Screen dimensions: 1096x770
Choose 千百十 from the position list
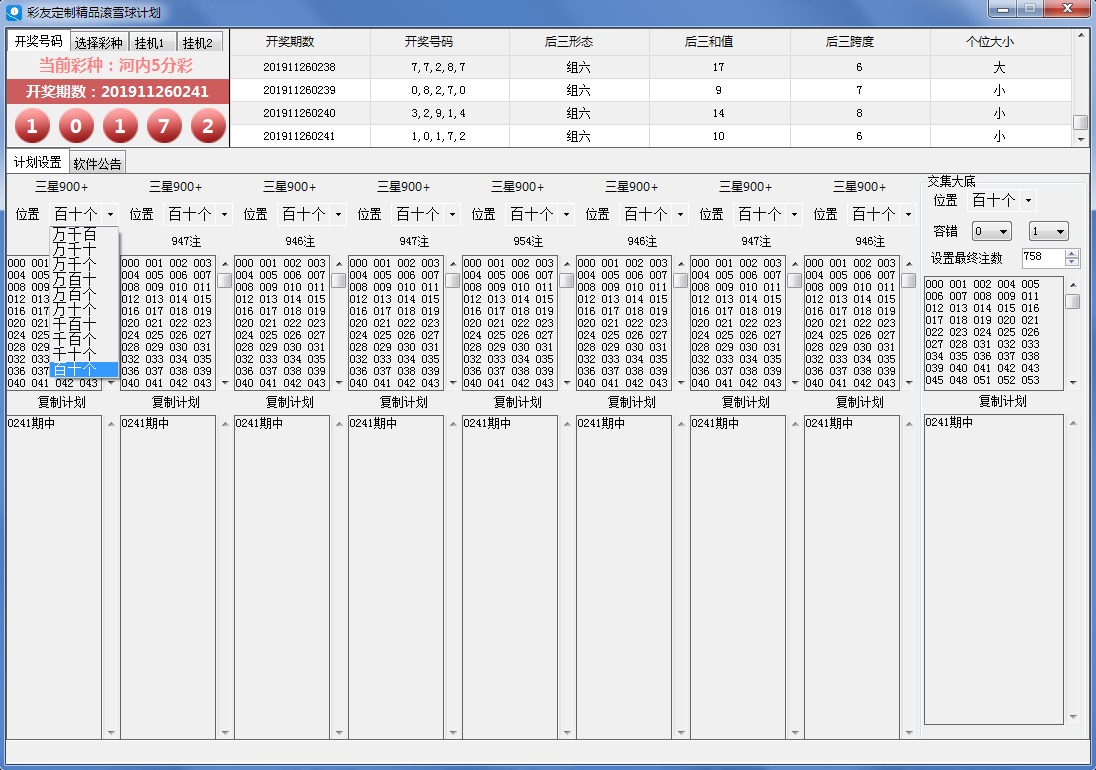pyautogui.click(x=75, y=324)
